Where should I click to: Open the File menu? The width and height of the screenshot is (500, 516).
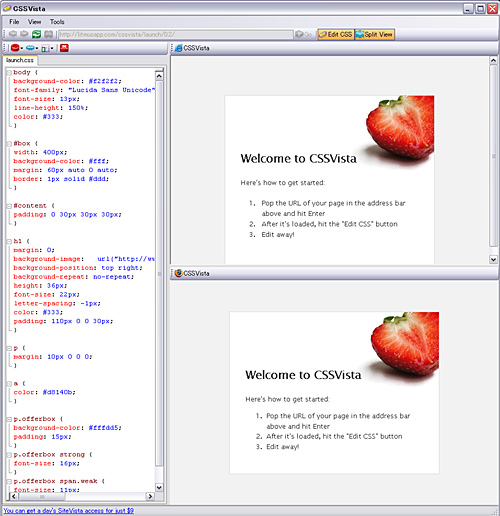[x=14, y=22]
